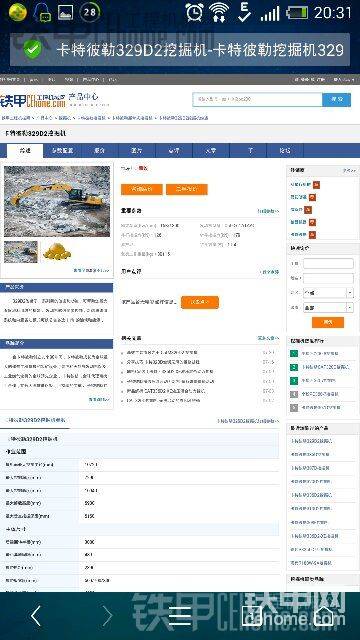The image size is (360, 640).
Task: Click the first orange icon in right sidebar list
Action: [316, 185]
